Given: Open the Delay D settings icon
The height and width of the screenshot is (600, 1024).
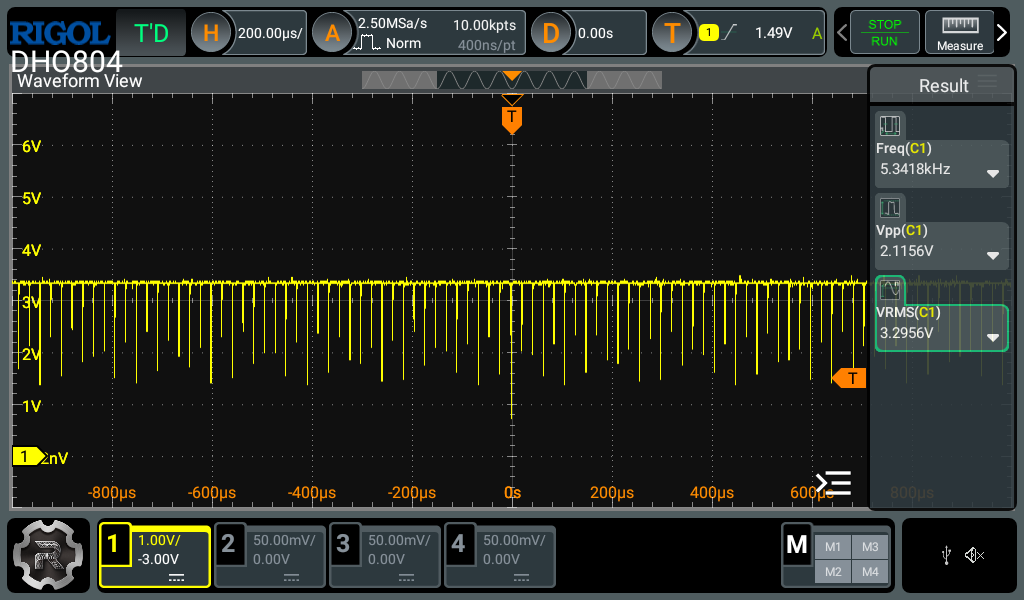Looking at the screenshot, I should tap(550, 33).
